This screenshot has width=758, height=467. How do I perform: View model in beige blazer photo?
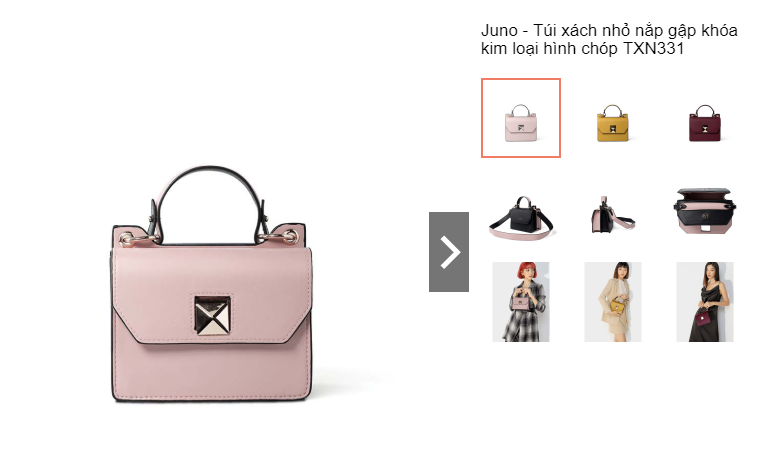coord(612,302)
